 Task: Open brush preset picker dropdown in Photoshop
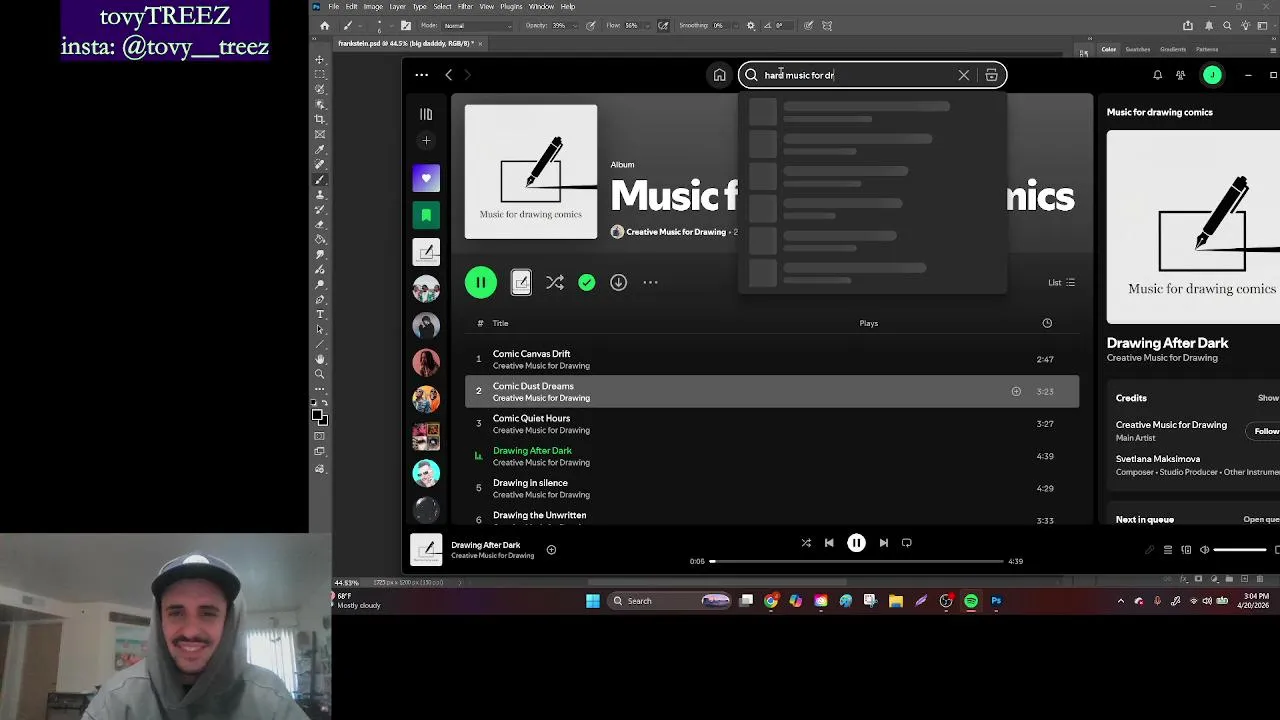point(391,26)
